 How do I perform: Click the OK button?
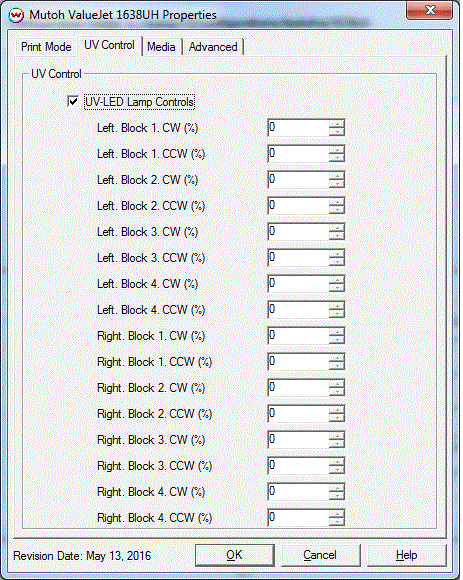(x=234, y=555)
